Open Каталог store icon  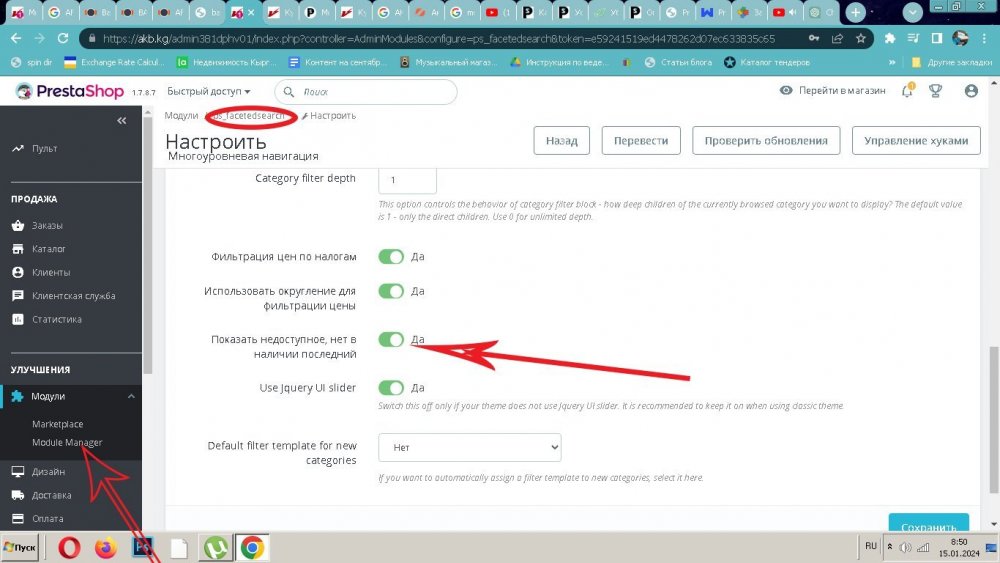(18, 249)
